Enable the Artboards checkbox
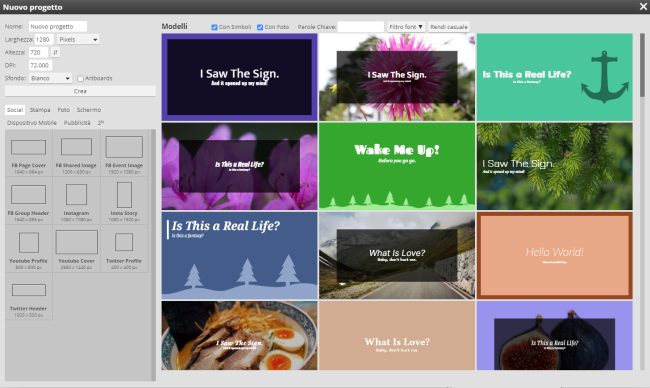 point(80,78)
